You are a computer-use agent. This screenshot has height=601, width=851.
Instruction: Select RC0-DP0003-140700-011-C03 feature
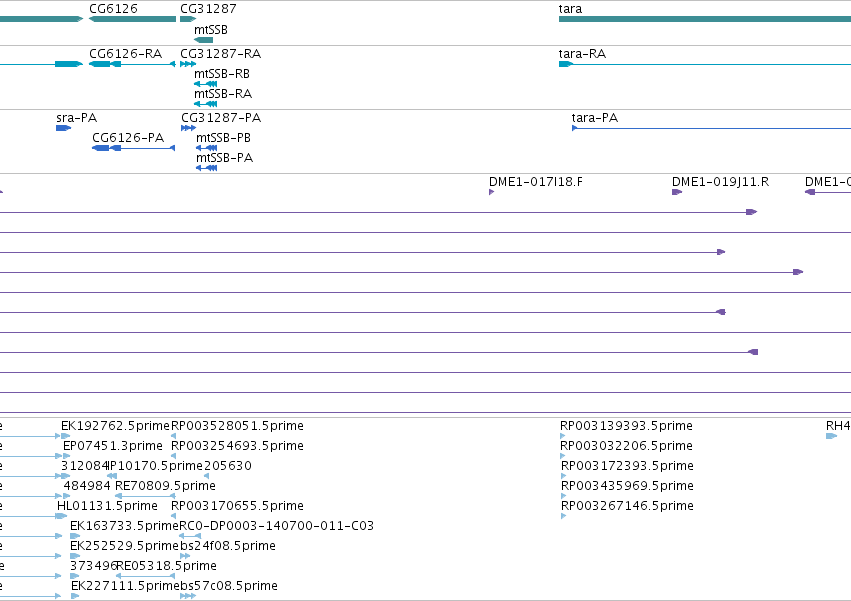tap(190, 536)
